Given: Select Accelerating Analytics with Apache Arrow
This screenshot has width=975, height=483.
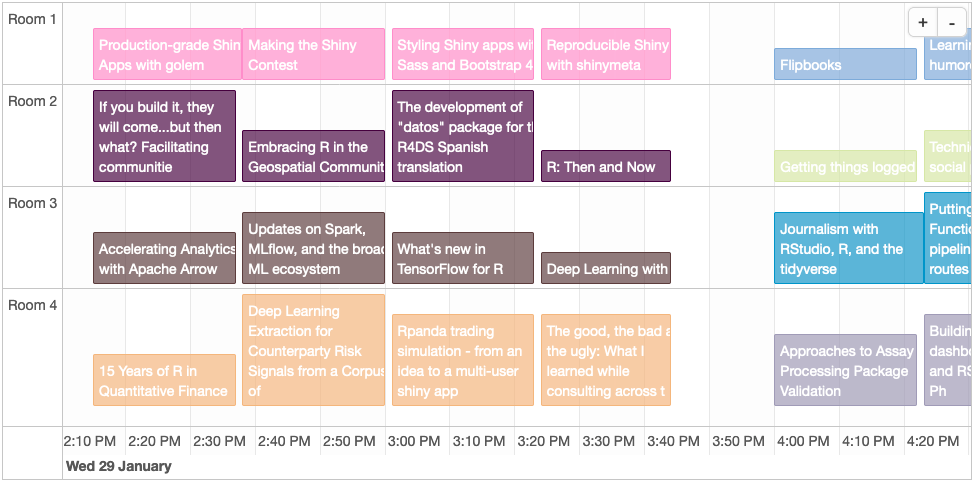Looking at the screenshot, I should click(x=164, y=258).
